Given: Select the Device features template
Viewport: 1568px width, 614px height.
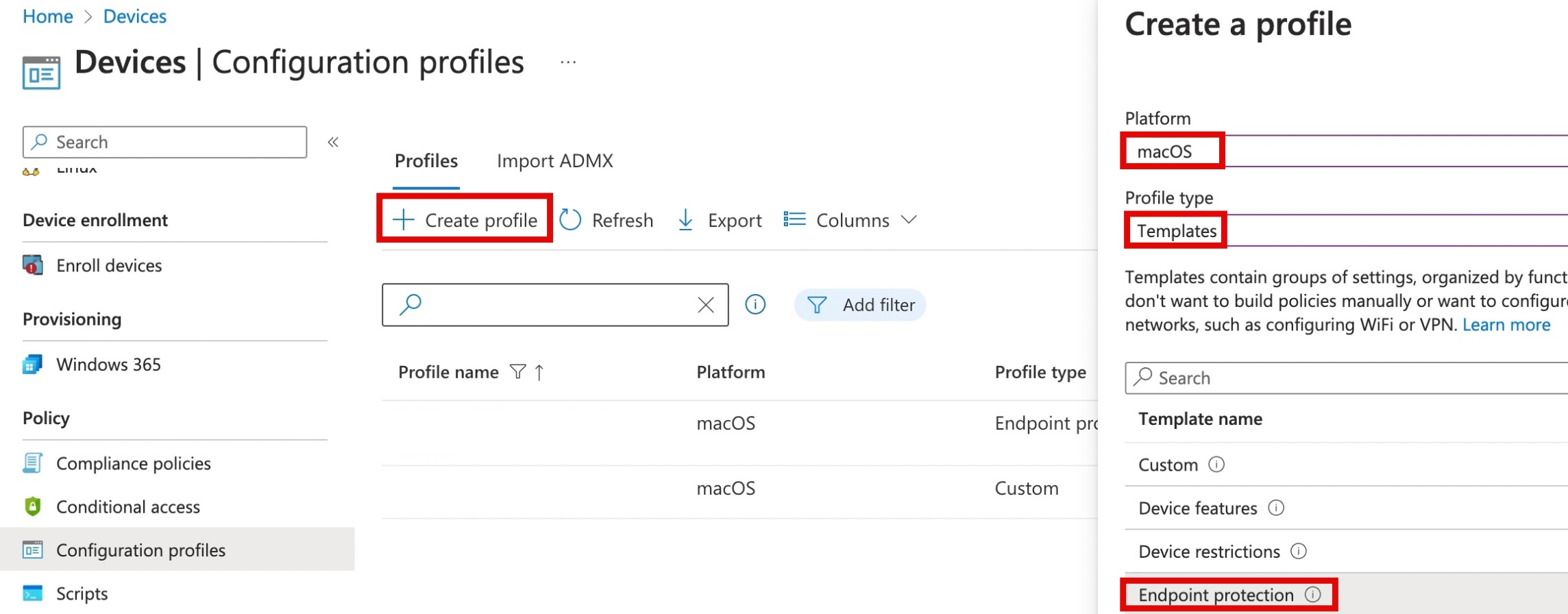Looking at the screenshot, I should [1197, 508].
